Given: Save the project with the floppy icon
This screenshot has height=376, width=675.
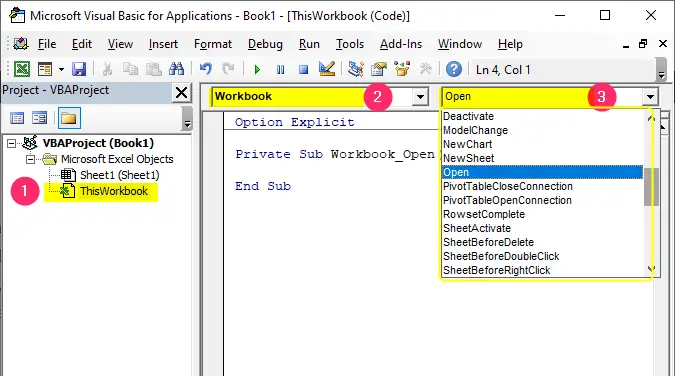Looking at the screenshot, I should [x=79, y=69].
